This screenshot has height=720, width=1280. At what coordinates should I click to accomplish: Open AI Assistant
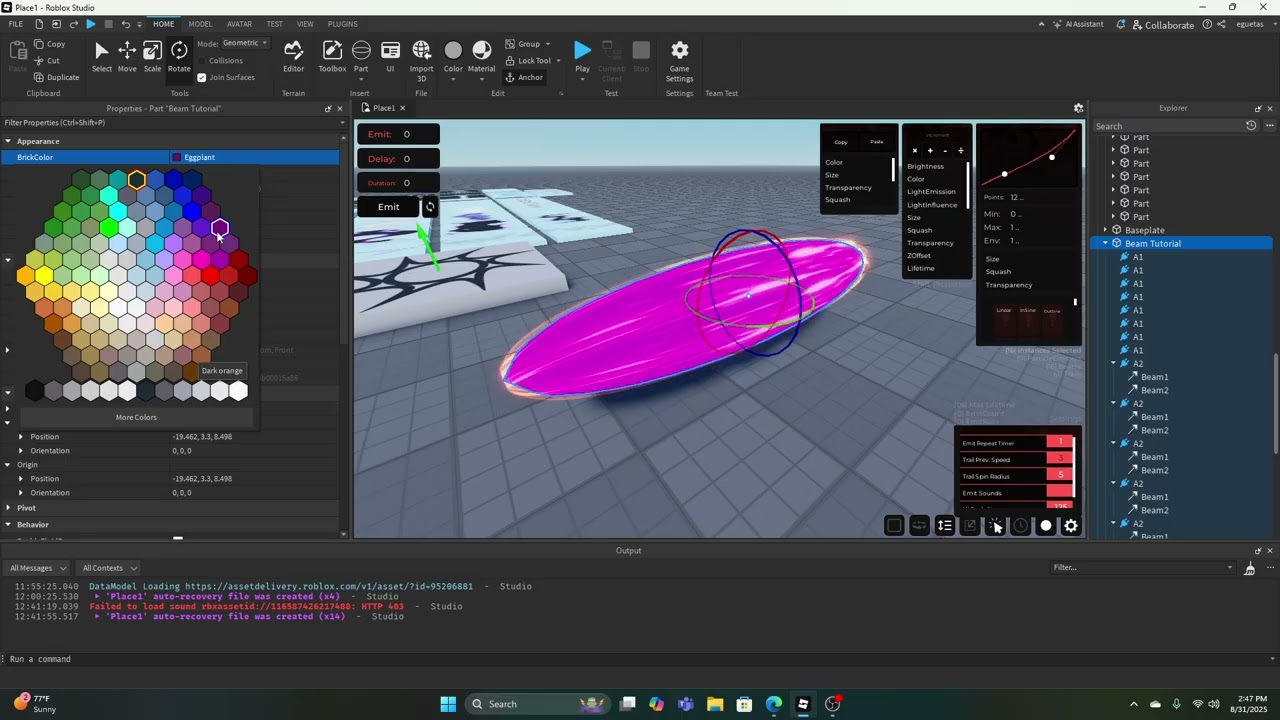1078,24
